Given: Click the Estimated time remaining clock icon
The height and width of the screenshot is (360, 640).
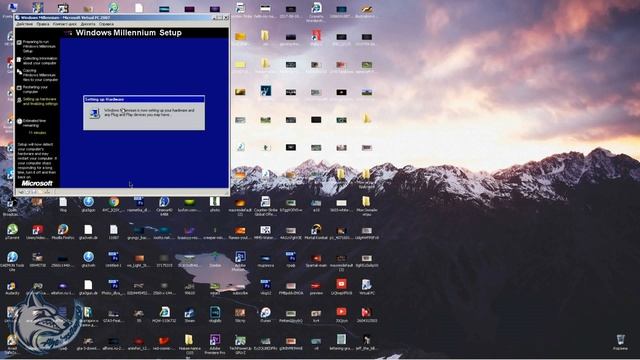Looking at the screenshot, I should click(19, 121).
